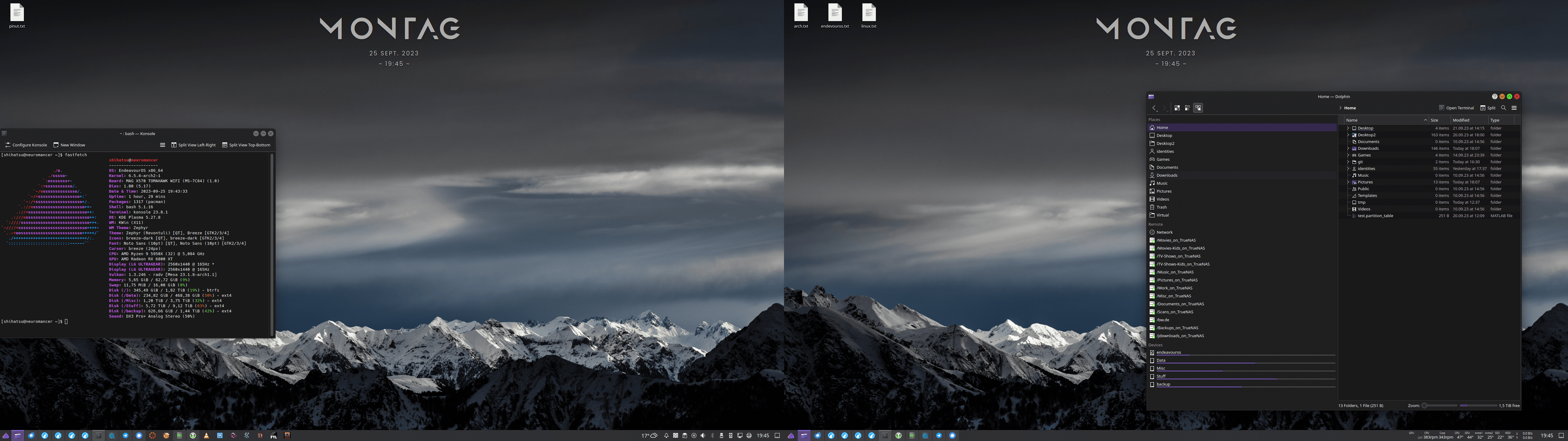1568x441 pixels.
Task: Click the breadcrumb arrow before Home
Action: click(1340, 108)
